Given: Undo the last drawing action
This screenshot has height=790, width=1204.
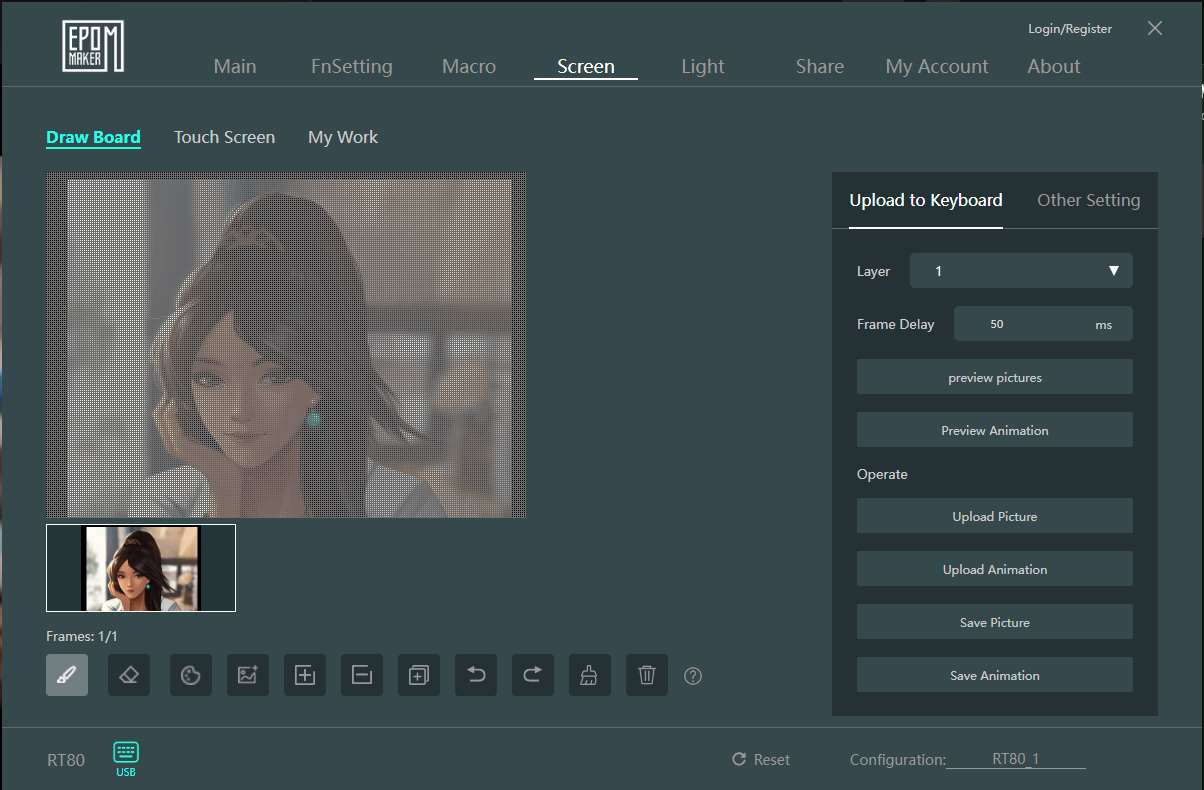Looking at the screenshot, I should (x=476, y=675).
